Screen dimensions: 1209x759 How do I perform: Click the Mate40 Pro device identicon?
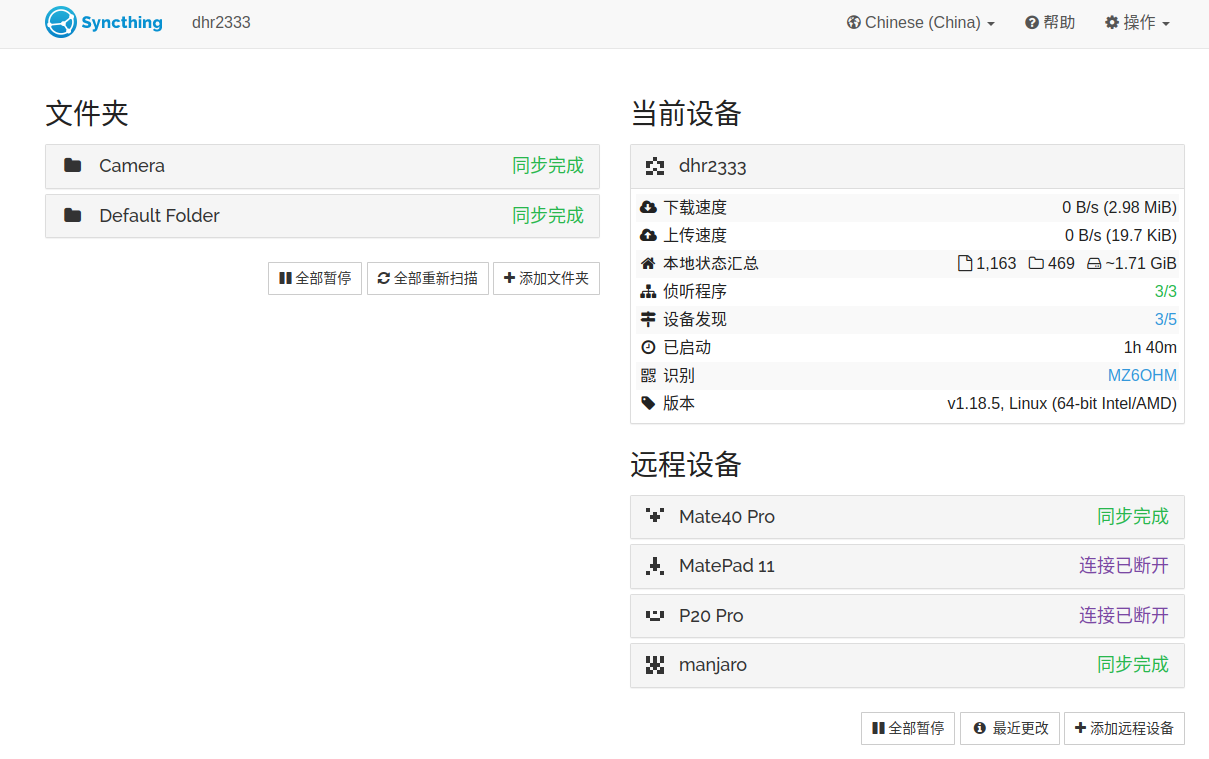pyautogui.click(x=655, y=516)
